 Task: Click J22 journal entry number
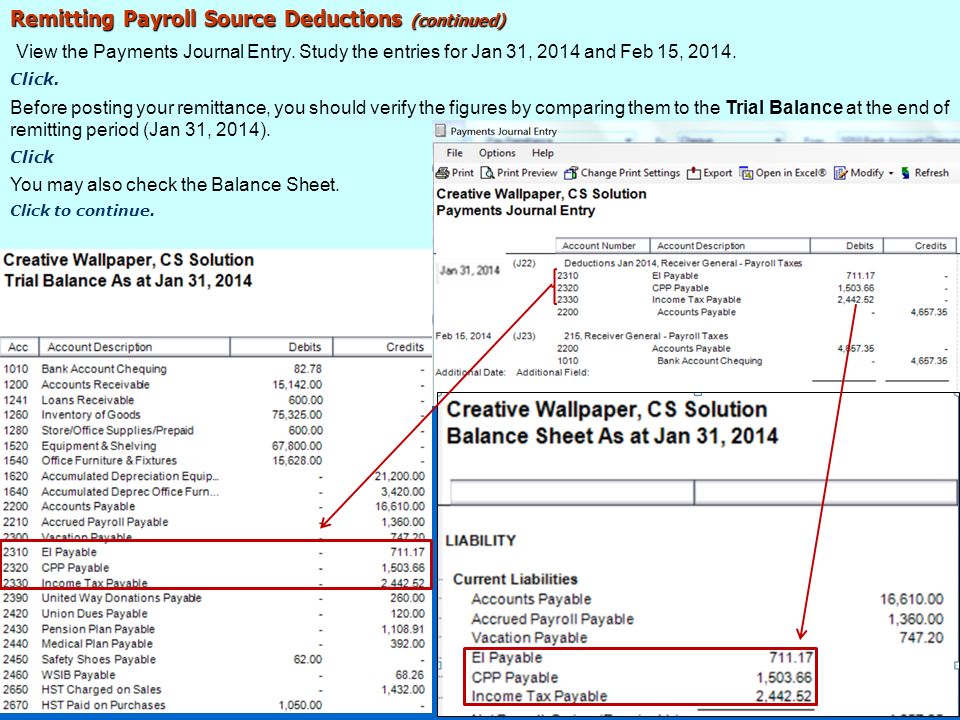[524, 263]
